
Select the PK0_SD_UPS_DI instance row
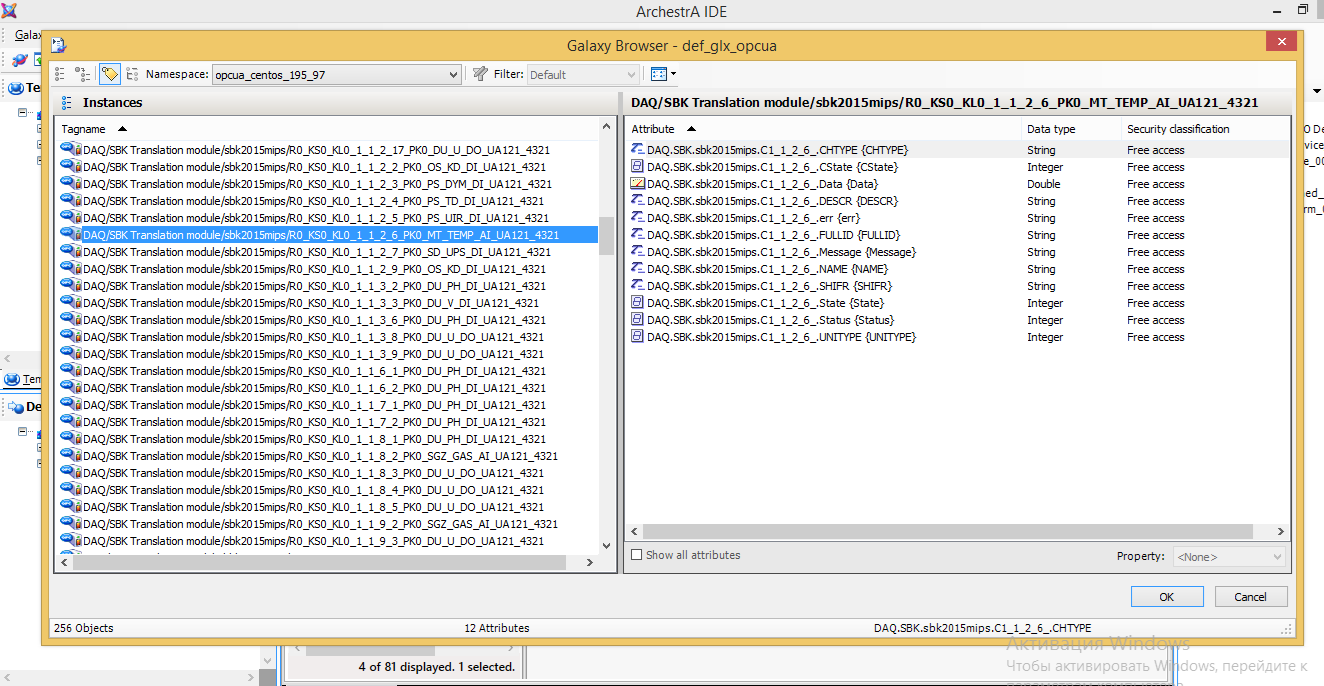tap(317, 252)
